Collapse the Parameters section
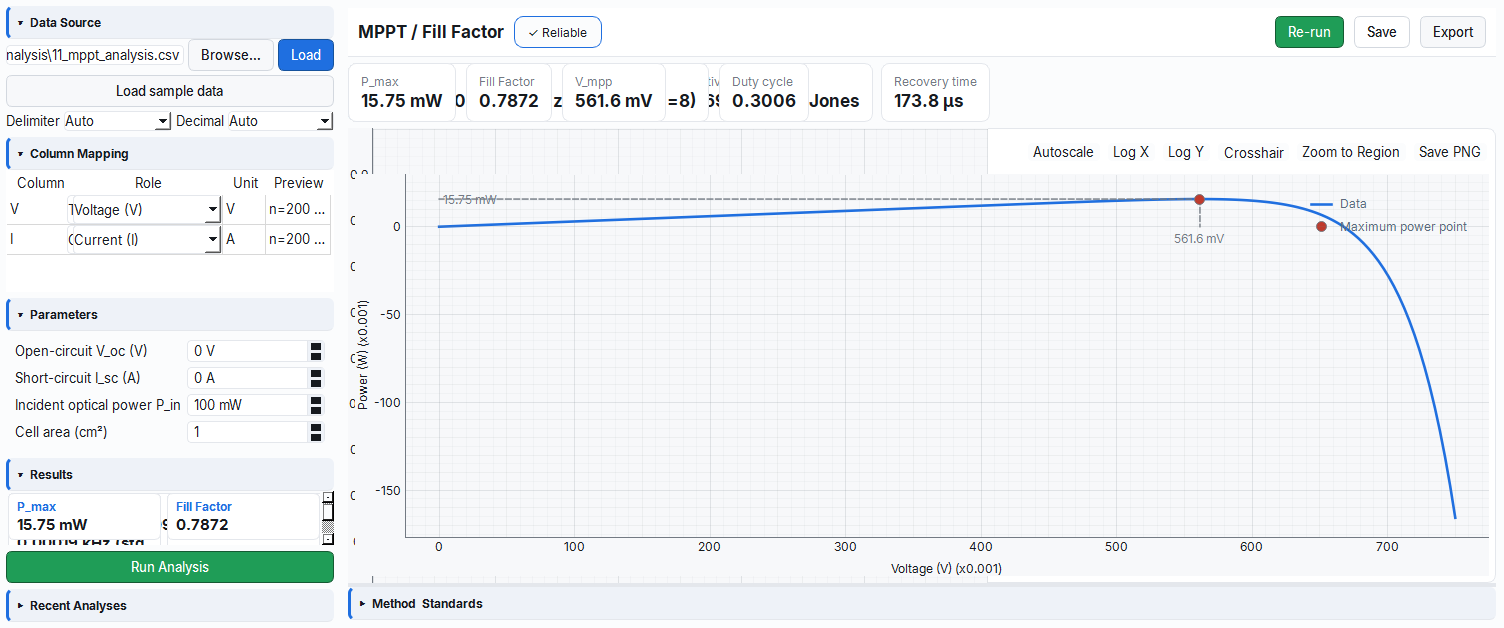This screenshot has width=1504, height=628. (x=170, y=314)
